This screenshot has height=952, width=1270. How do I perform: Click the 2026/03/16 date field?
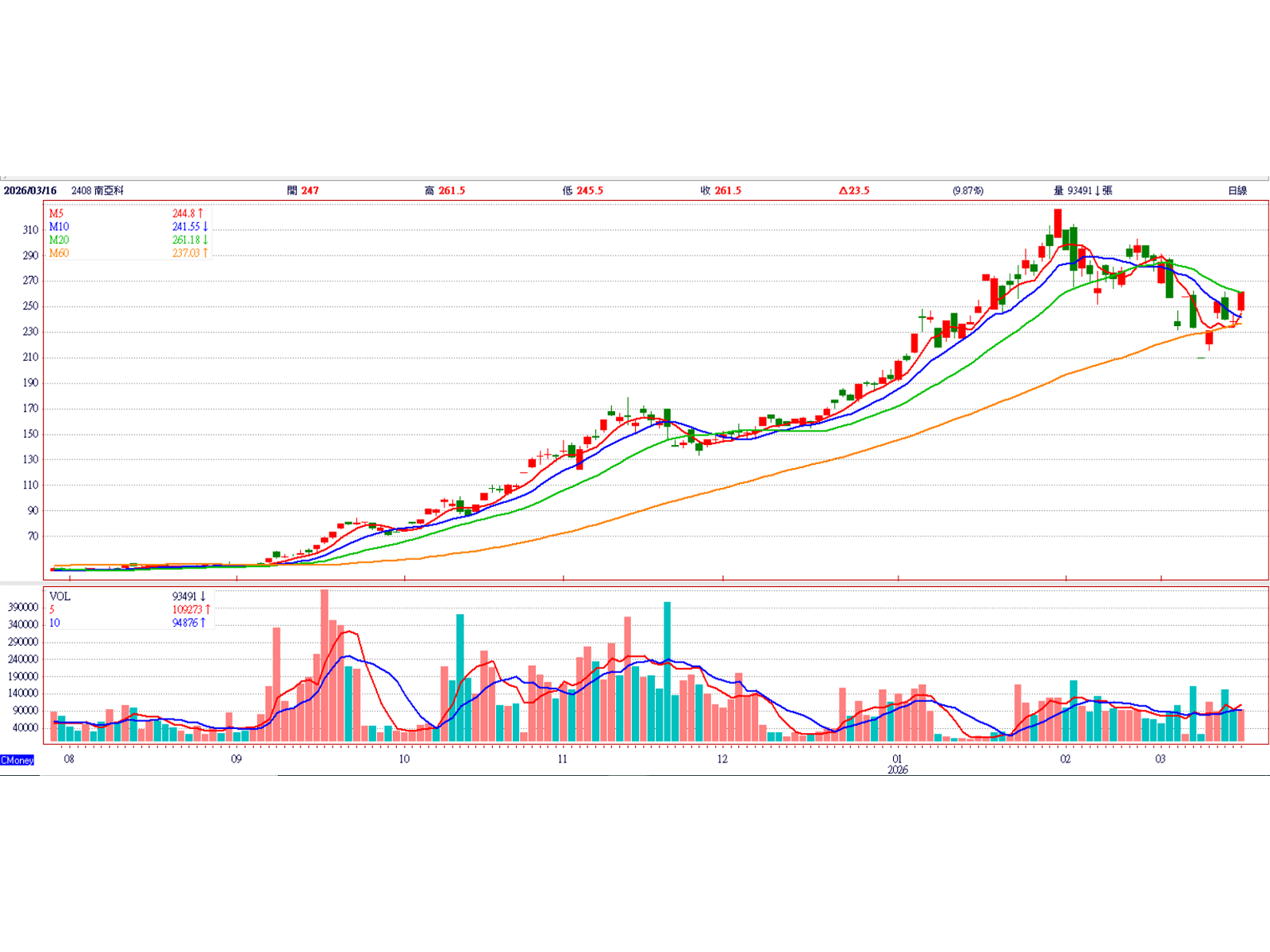[30, 190]
